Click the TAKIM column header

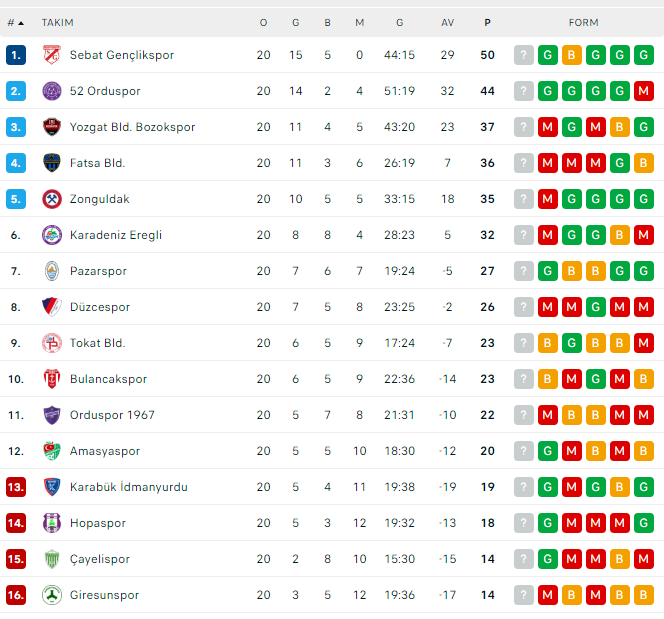[x=57, y=22]
